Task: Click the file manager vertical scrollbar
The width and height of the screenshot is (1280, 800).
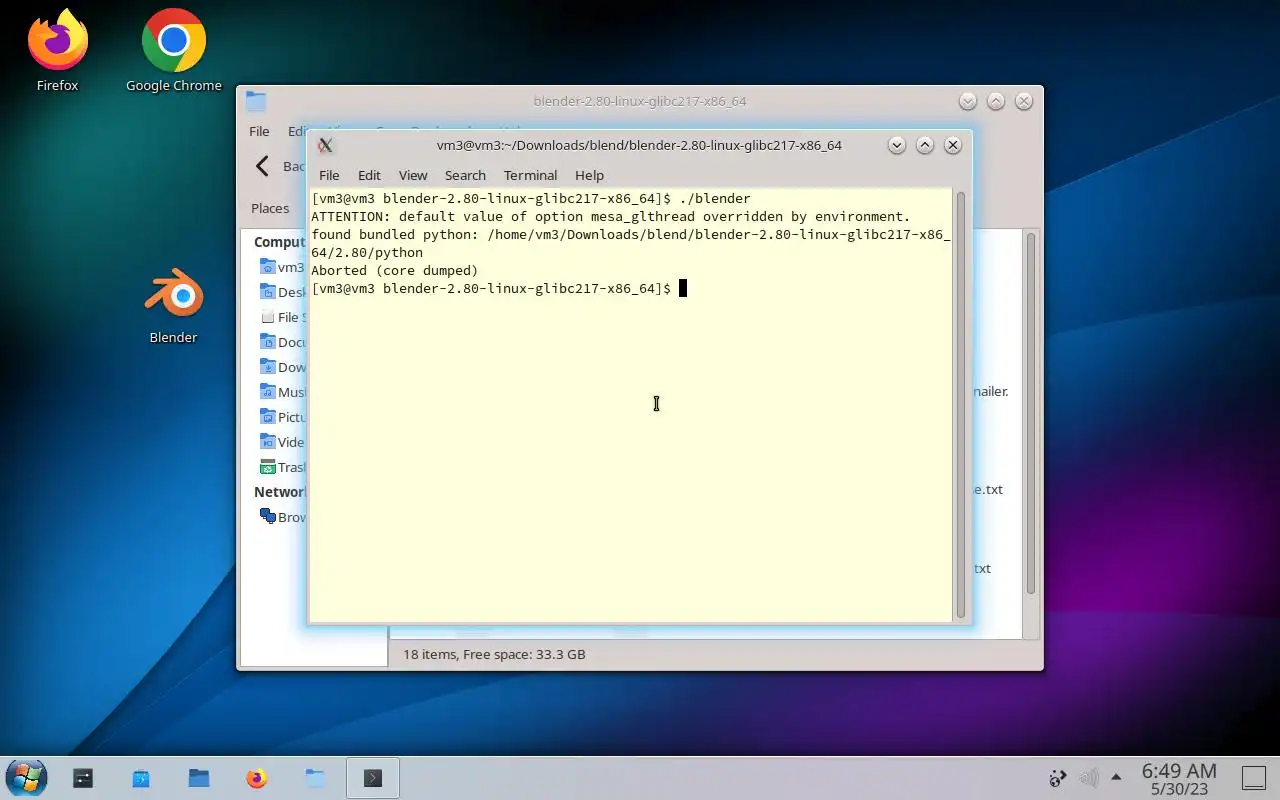Action: 1031,415
